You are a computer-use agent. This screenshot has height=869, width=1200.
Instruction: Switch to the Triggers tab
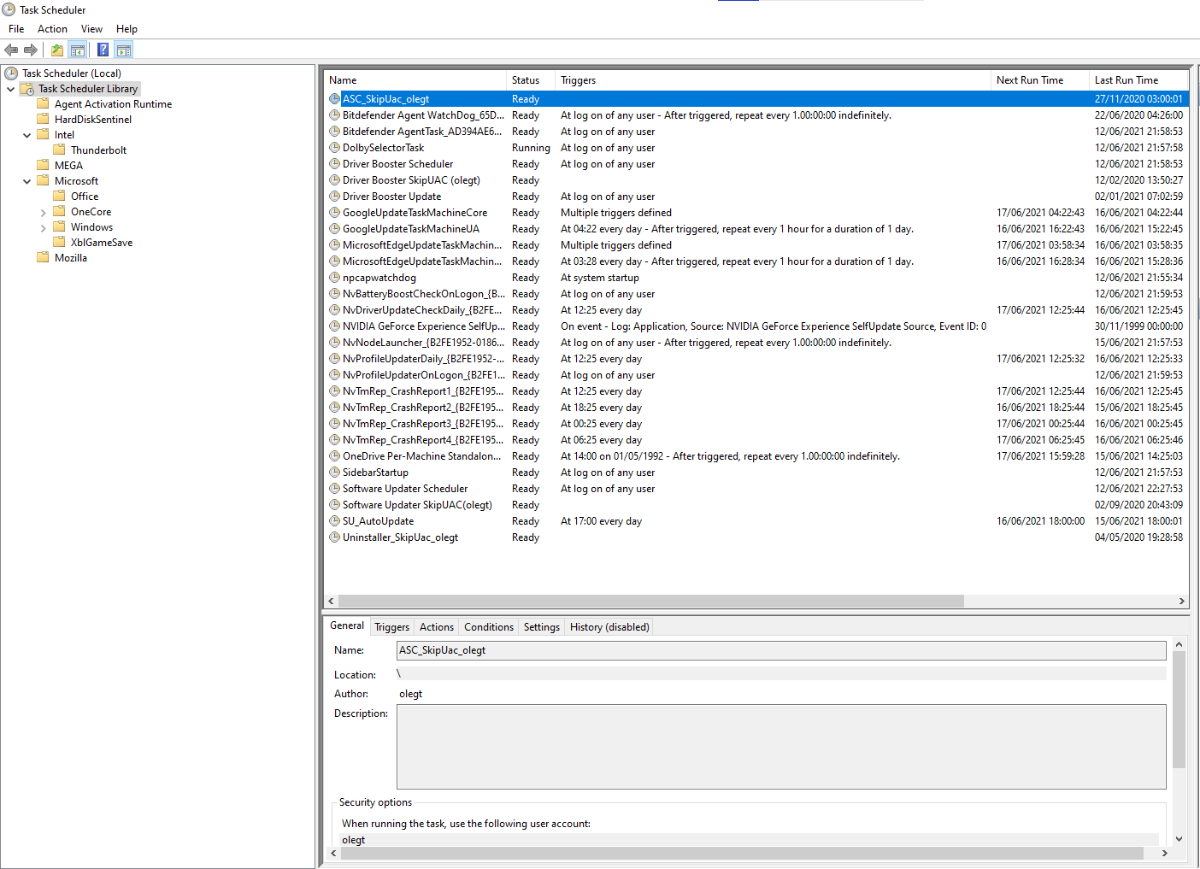point(391,627)
